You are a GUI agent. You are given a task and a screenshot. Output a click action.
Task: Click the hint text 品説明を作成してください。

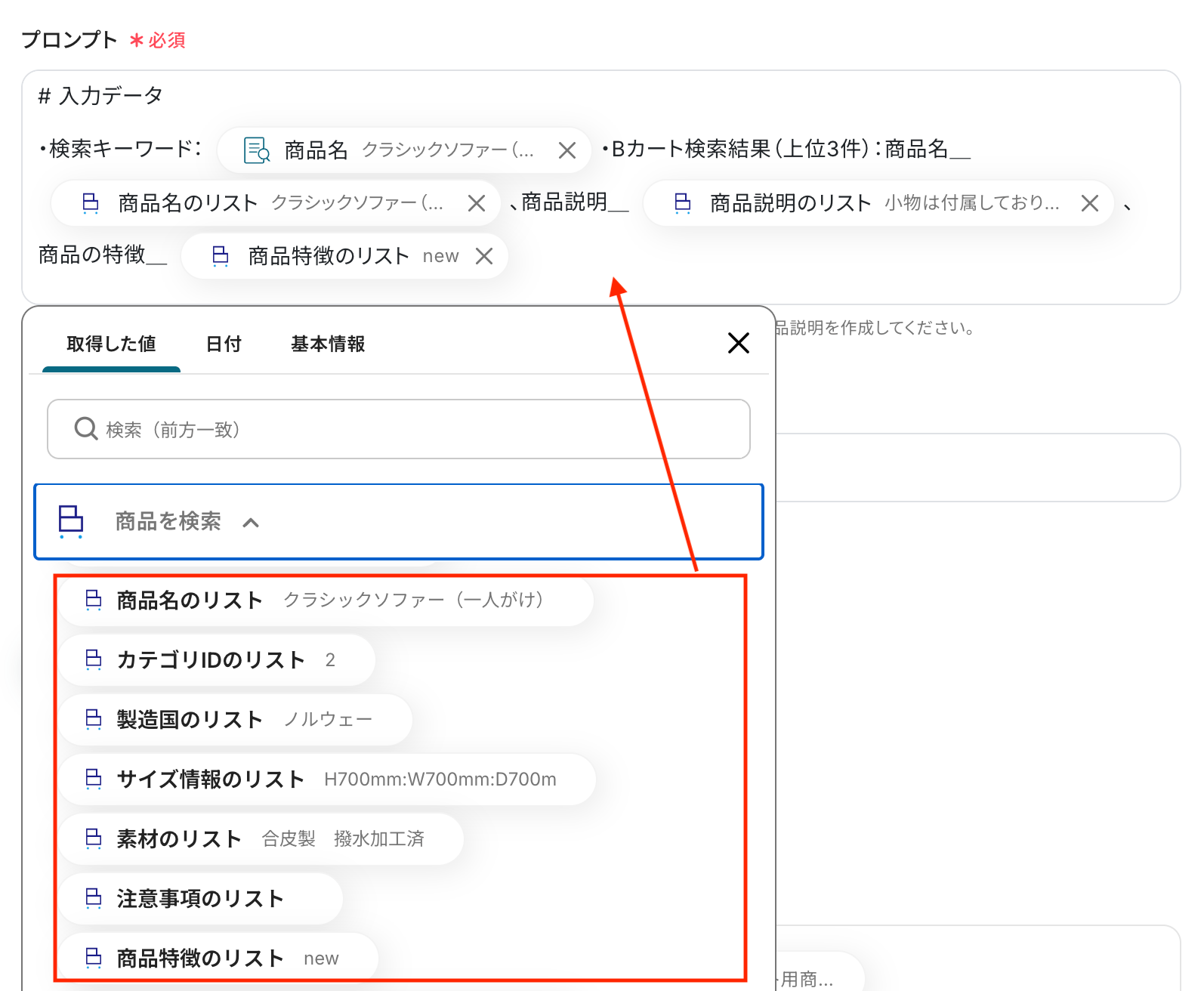coord(875,328)
